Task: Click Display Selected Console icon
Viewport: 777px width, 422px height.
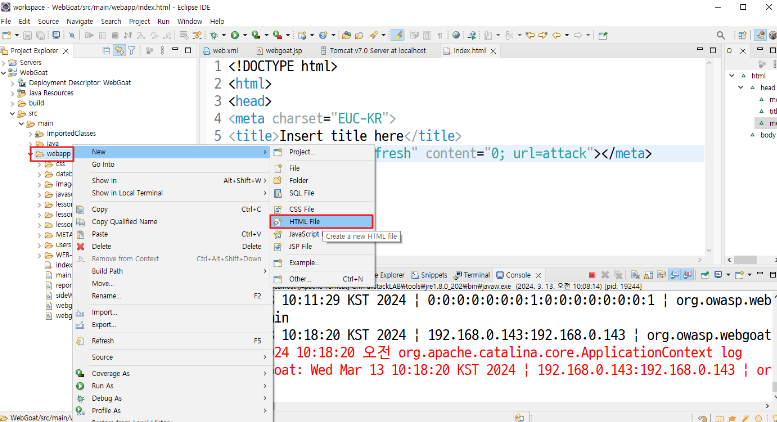Action: [718, 275]
